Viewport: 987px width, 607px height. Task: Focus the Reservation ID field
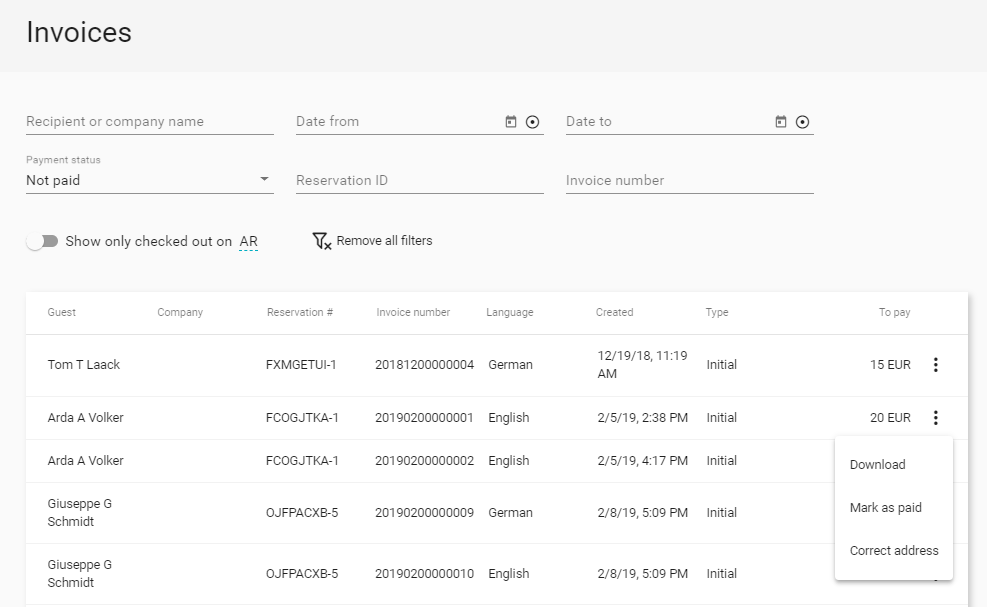420,180
